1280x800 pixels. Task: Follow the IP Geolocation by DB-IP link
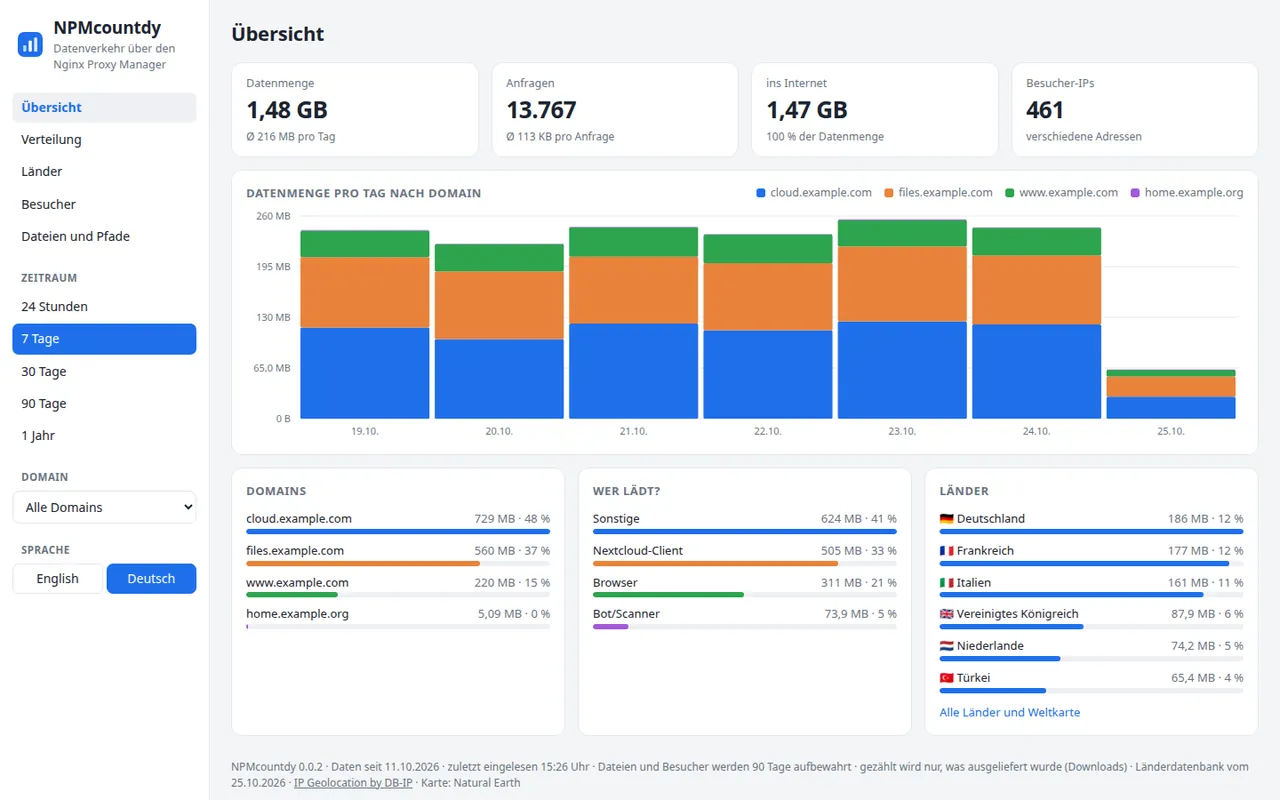[353, 783]
